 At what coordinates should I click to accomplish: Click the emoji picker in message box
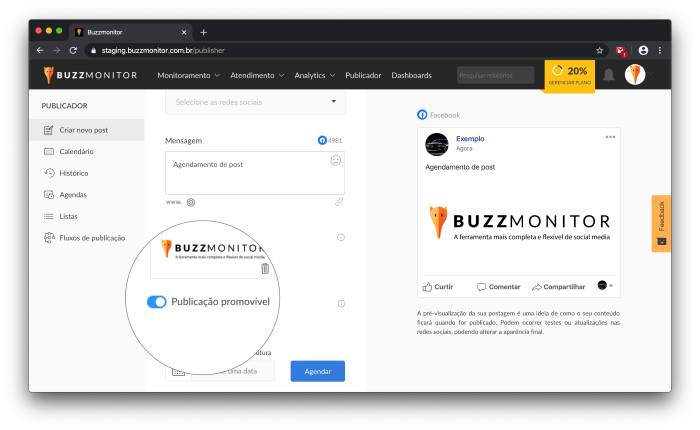[336, 160]
